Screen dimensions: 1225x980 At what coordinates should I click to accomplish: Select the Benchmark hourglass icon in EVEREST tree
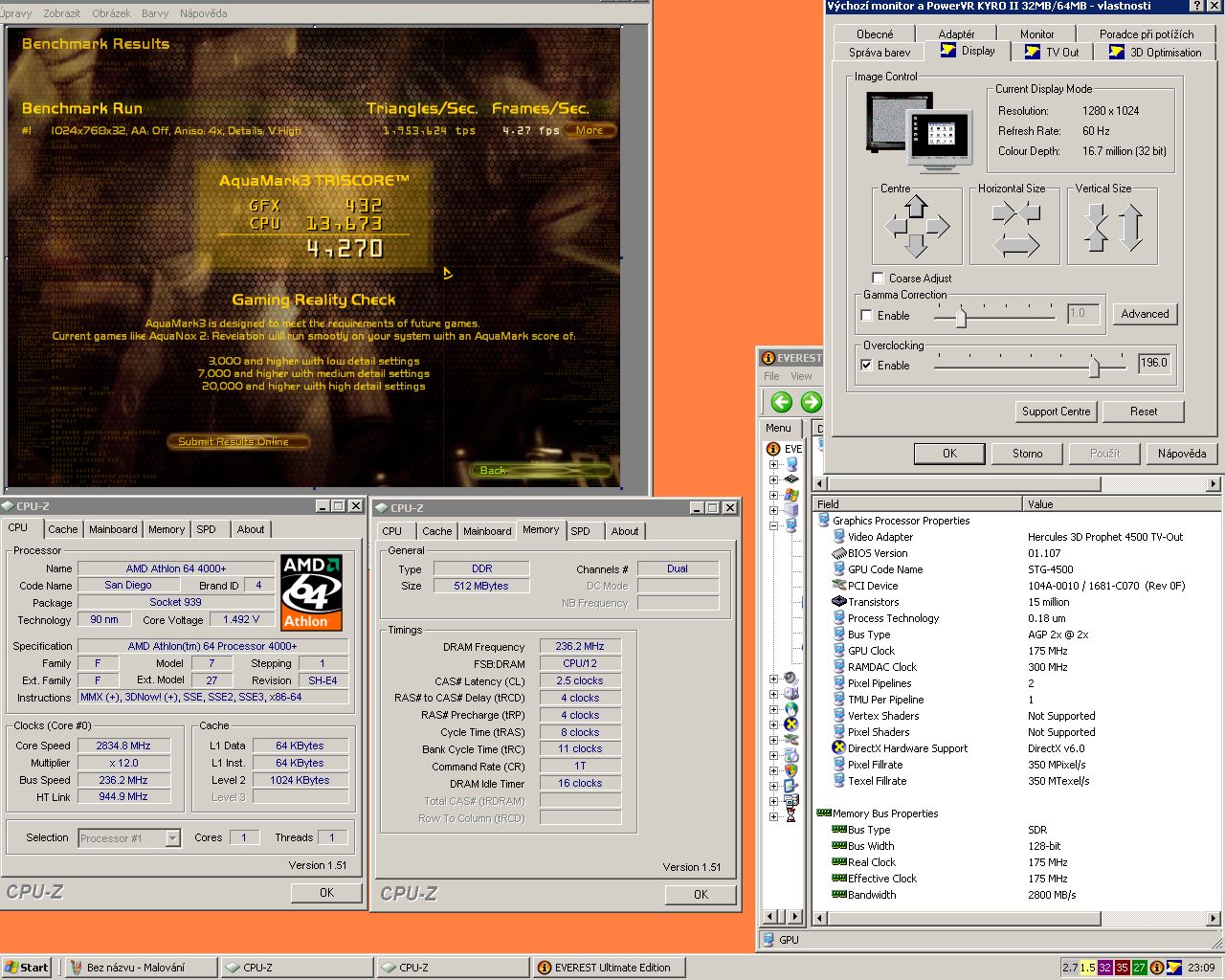(791, 815)
